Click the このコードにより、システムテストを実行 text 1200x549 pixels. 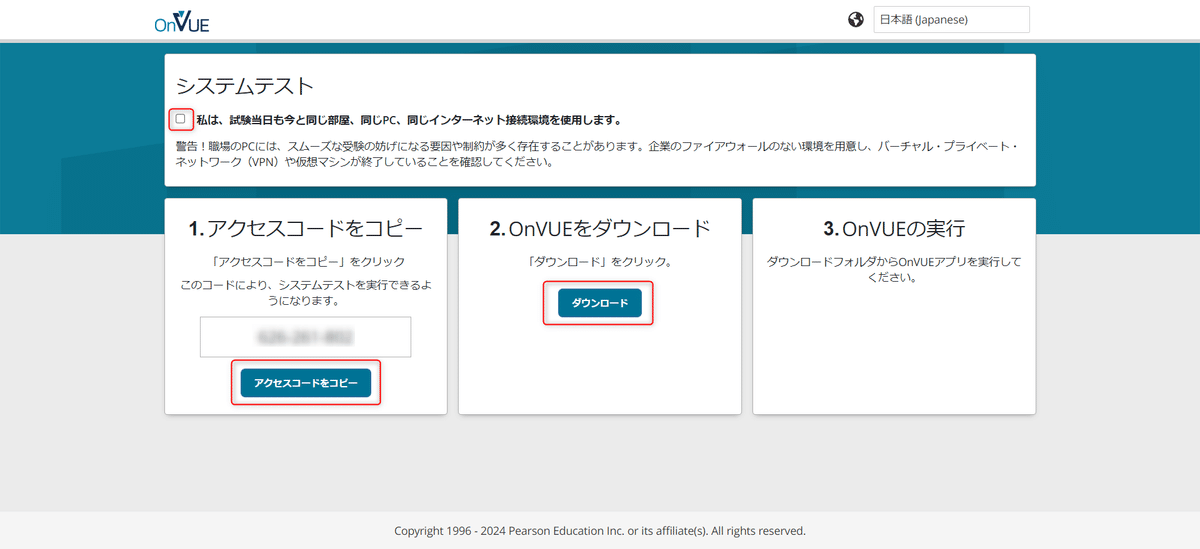point(306,291)
